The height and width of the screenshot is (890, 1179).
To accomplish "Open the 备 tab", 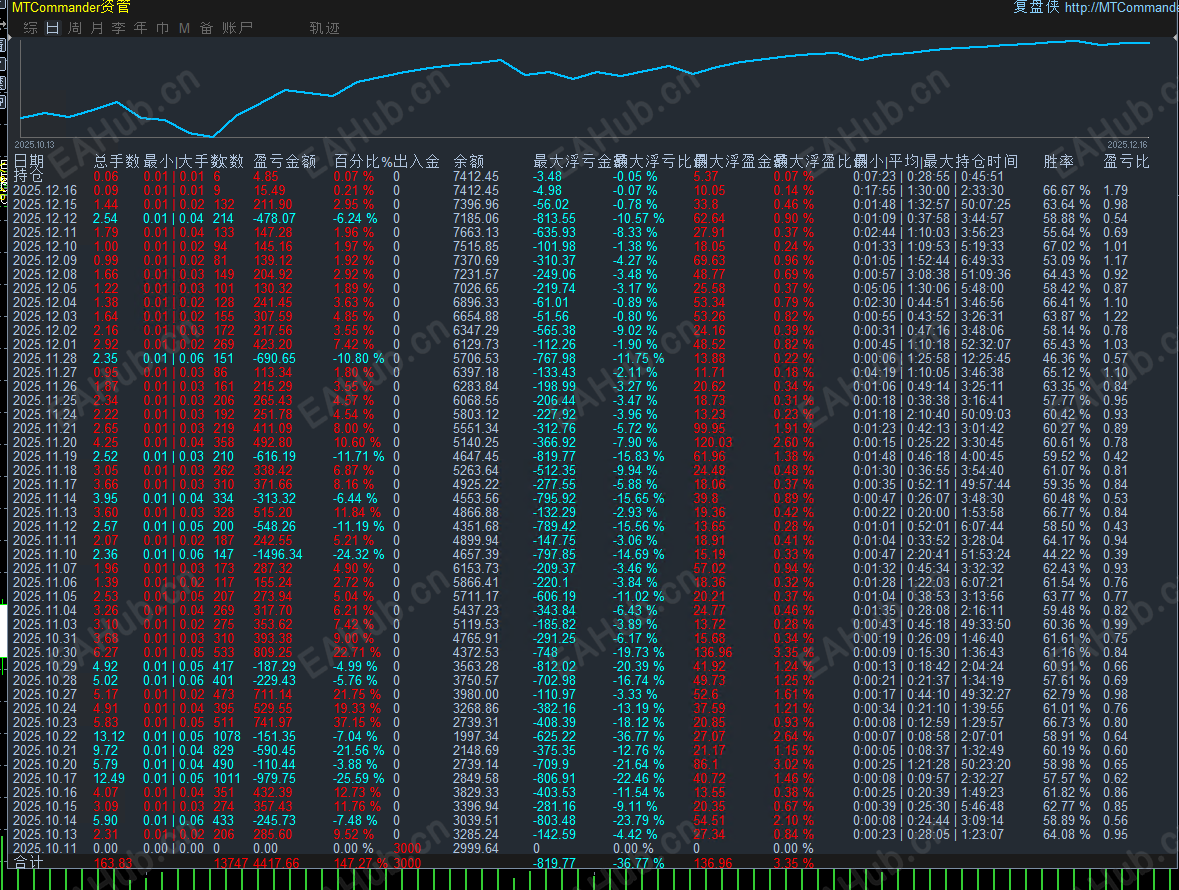I will [206, 28].
